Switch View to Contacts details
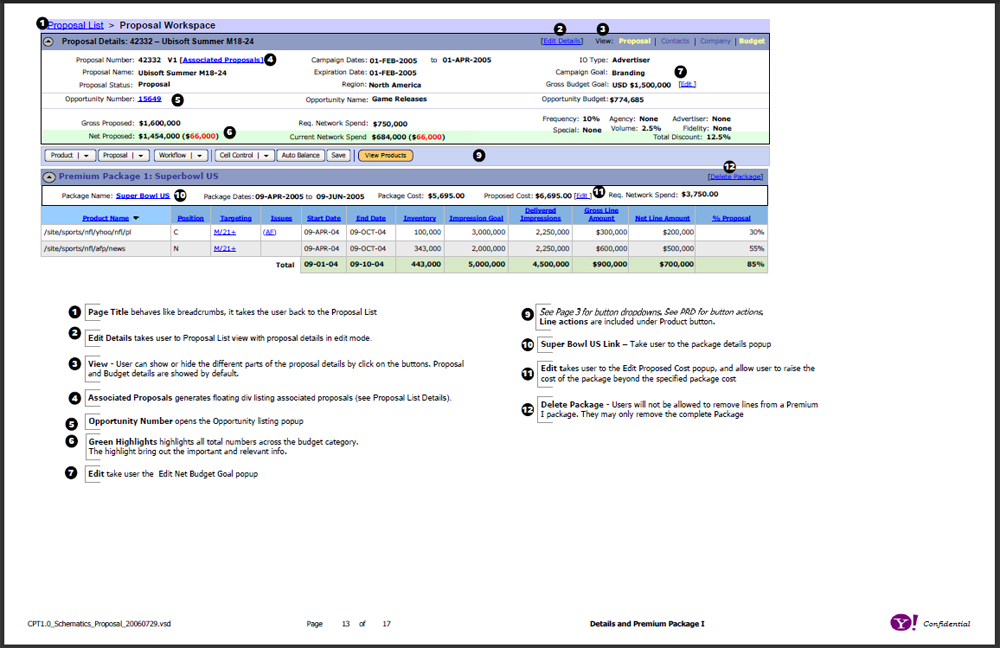 tap(675, 41)
